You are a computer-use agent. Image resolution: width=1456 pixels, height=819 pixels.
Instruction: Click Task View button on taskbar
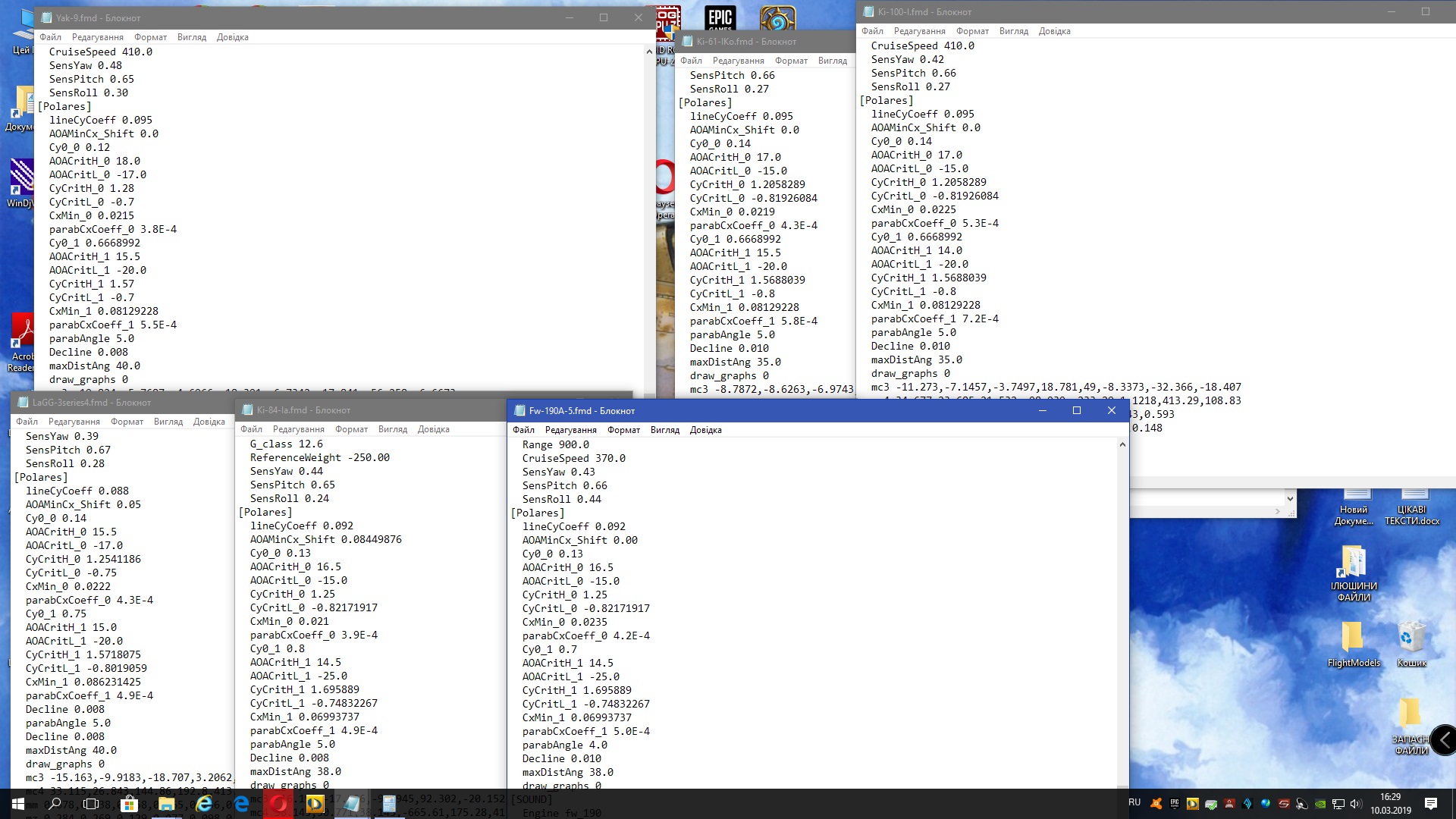click(91, 804)
